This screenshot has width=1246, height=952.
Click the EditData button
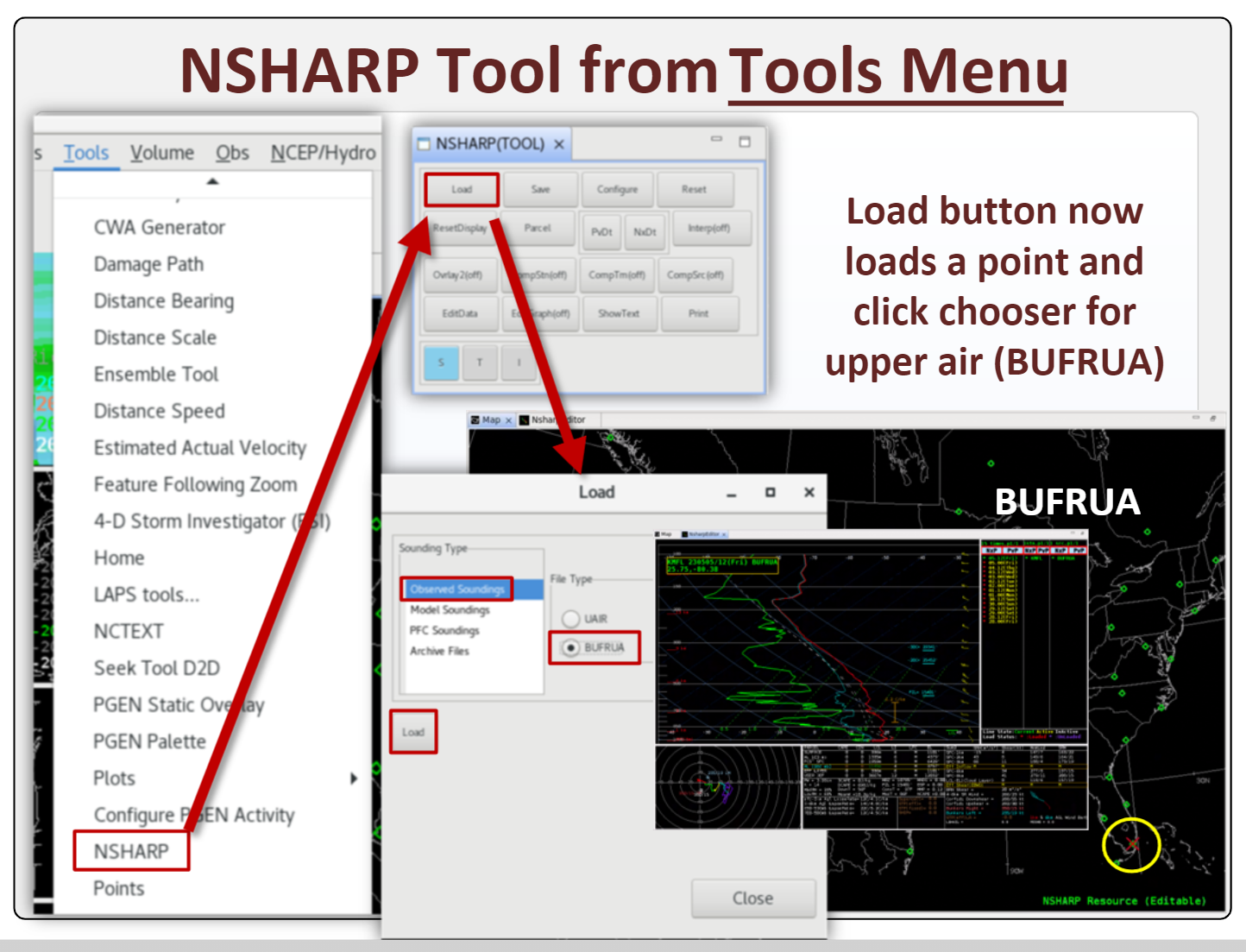pos(460,313)
